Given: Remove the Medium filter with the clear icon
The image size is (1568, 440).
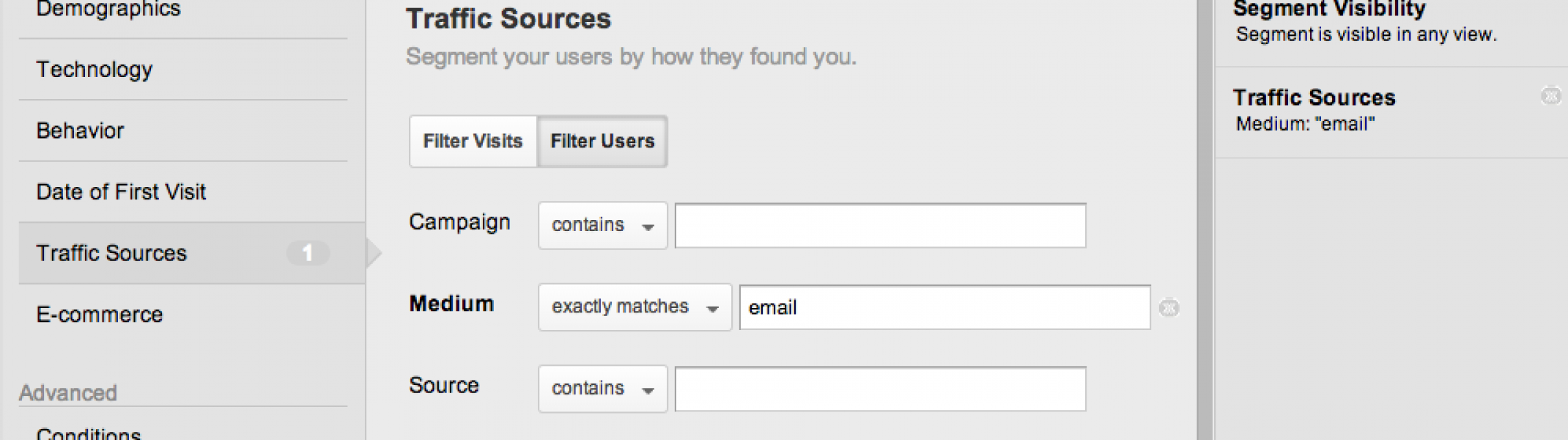Looking at the screenshot, I should [1169, 308].
